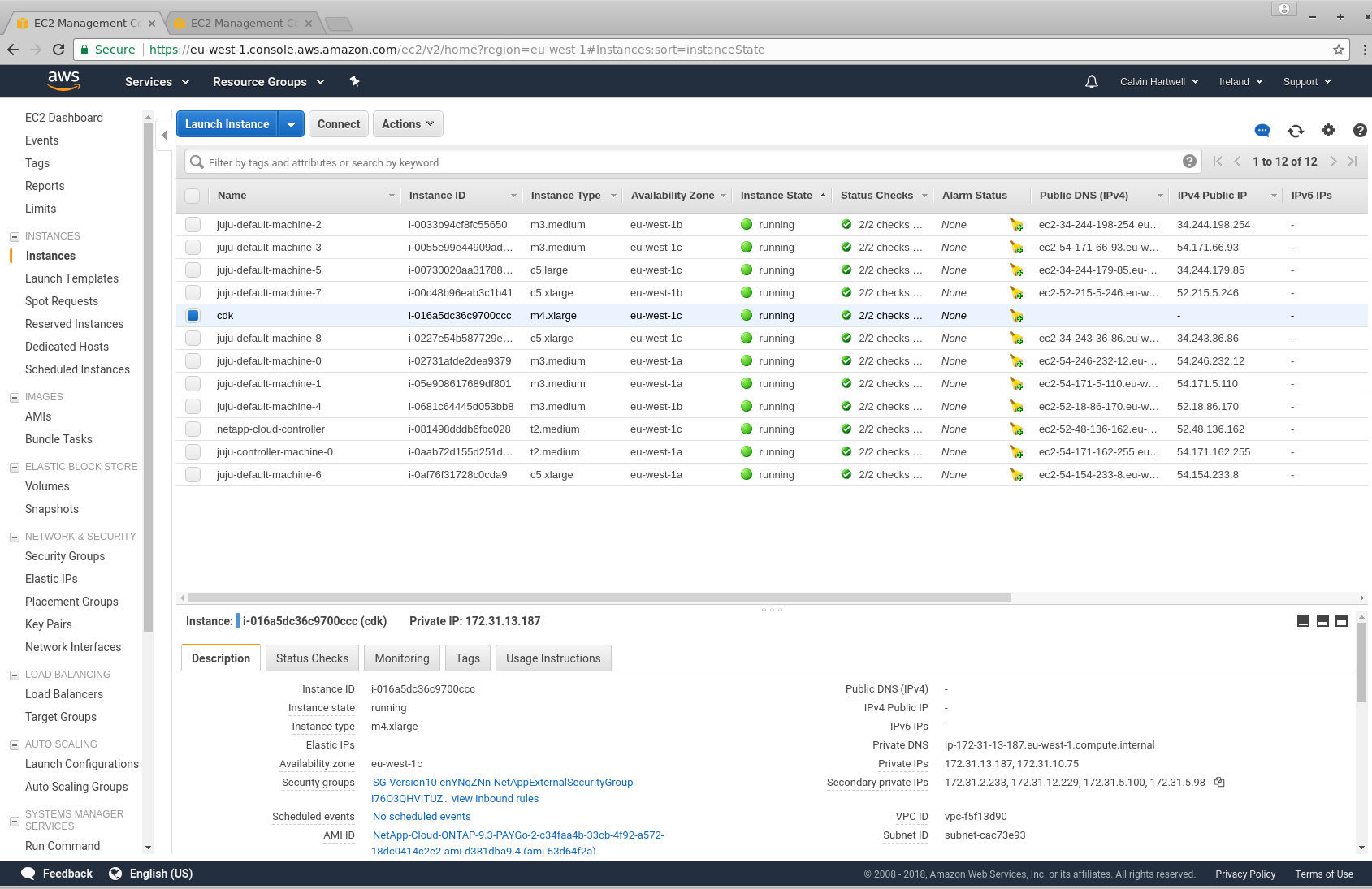This screenshot has width=1372, height=889.
Task: Uncheck the cdk instance checkbox
Action: 193,316
